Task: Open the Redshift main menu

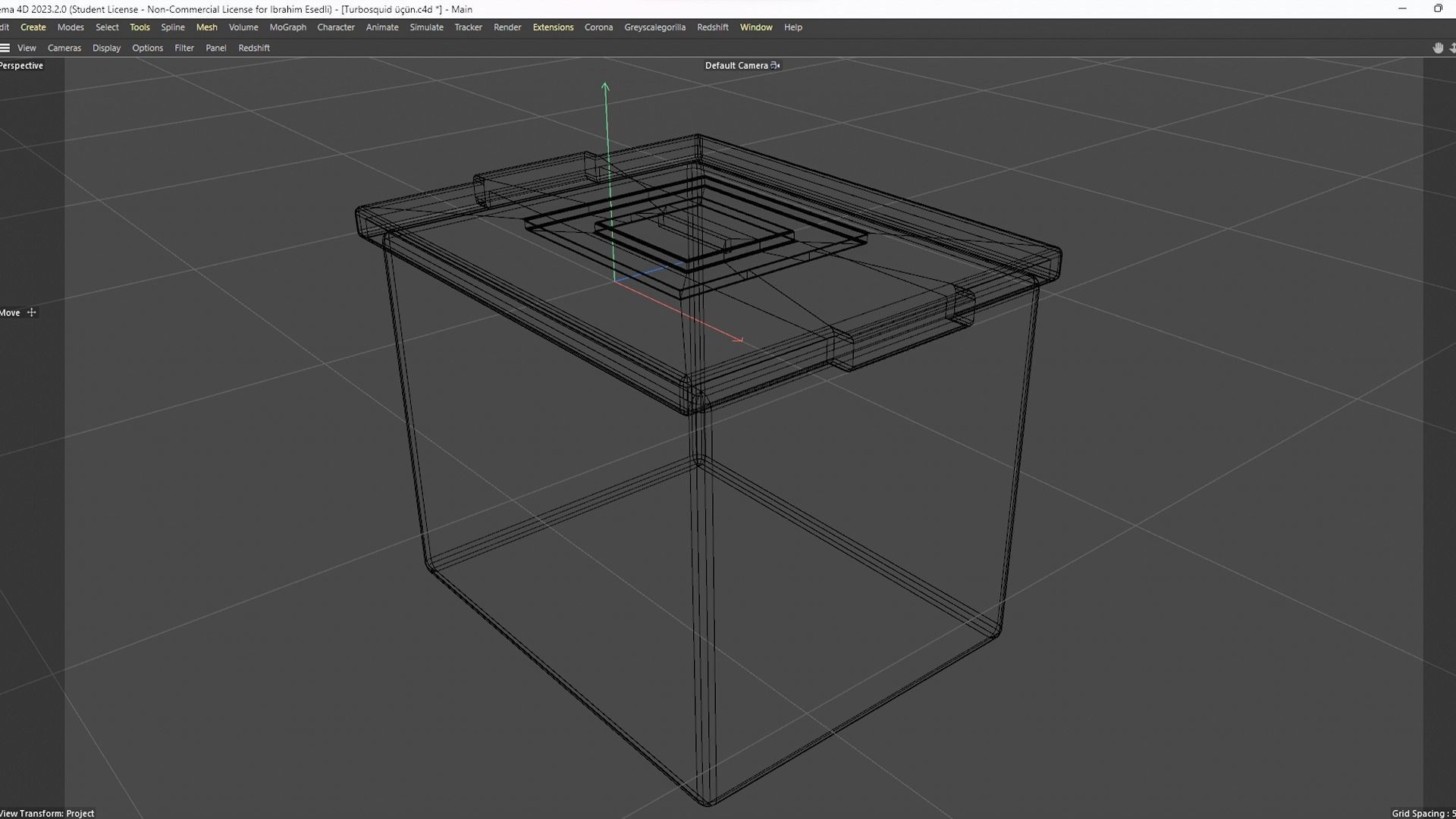Action: [x=712, y=27]
